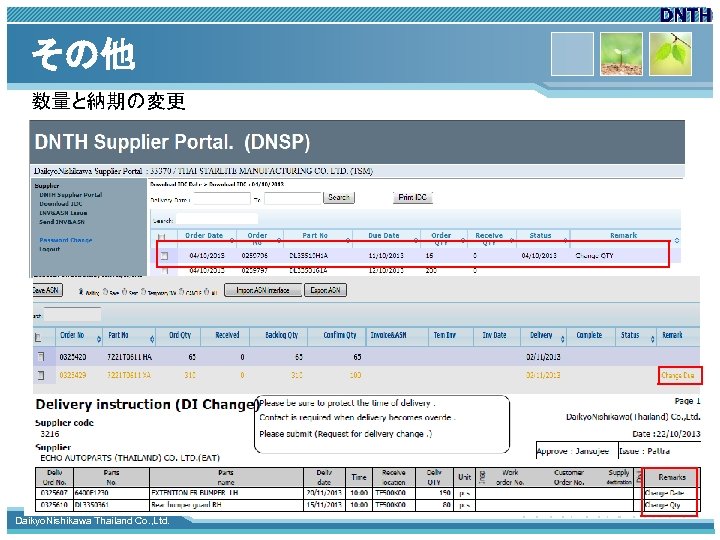Click 'Change QTY' remark cell
This screenshot has height=540, width=720.
[594, 256]
